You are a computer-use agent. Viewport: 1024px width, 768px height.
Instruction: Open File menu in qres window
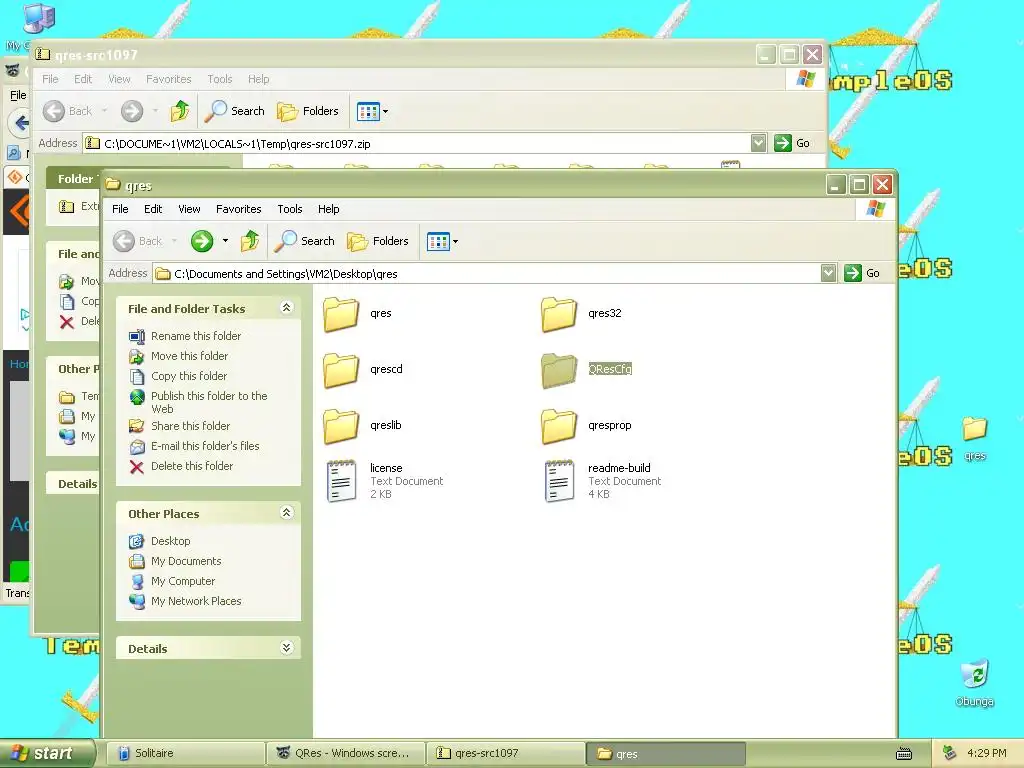pos(120,209)
